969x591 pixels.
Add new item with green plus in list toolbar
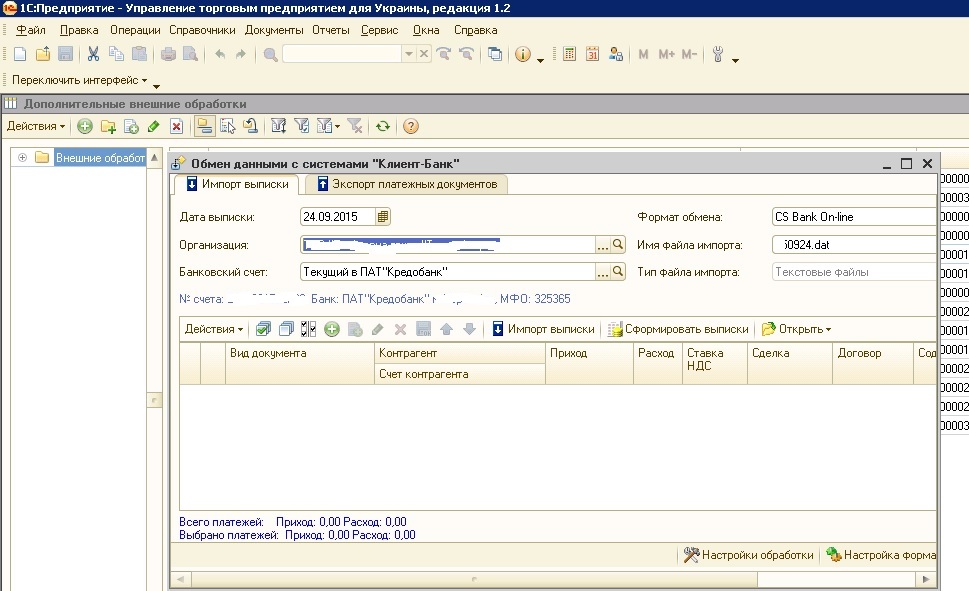click(x=85, y=127)
